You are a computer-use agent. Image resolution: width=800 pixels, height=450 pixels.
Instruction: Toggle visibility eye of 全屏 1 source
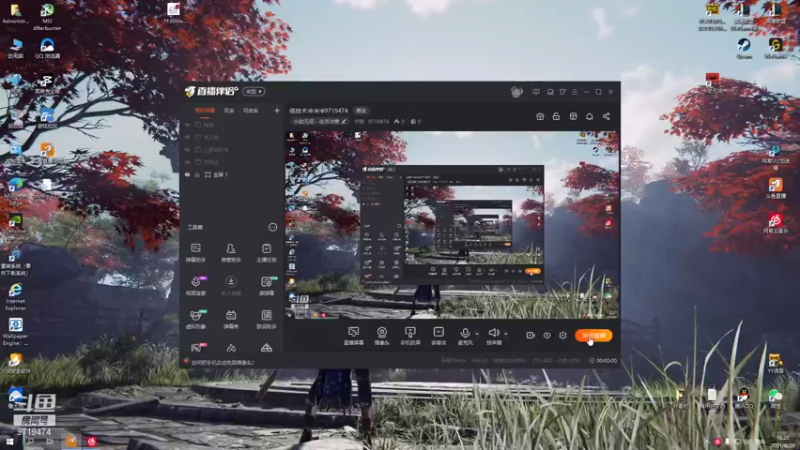click(187, 174)
